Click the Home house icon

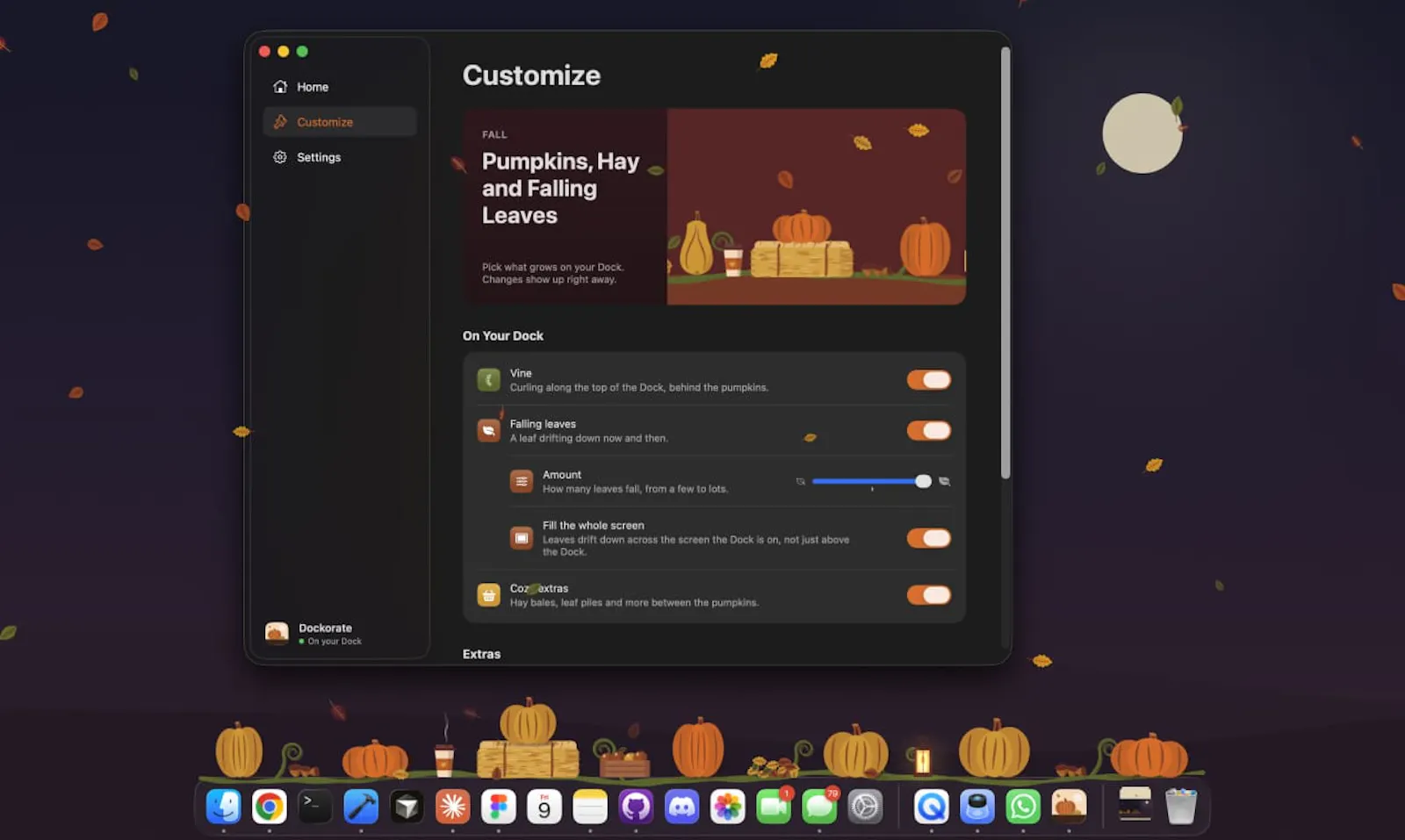280,87
